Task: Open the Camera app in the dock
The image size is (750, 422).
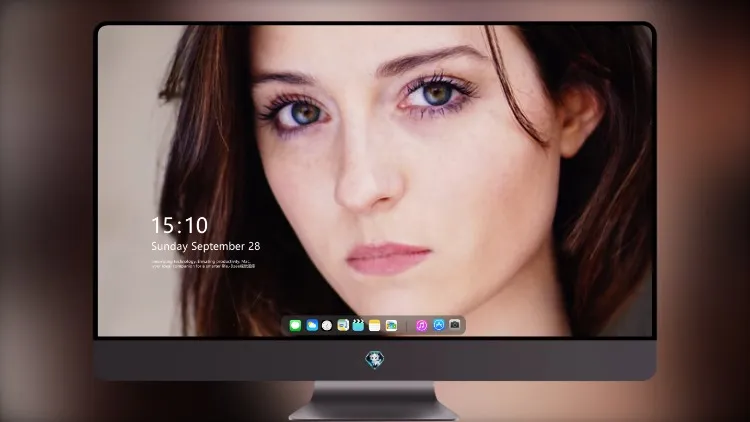Action: coord(455,325)
